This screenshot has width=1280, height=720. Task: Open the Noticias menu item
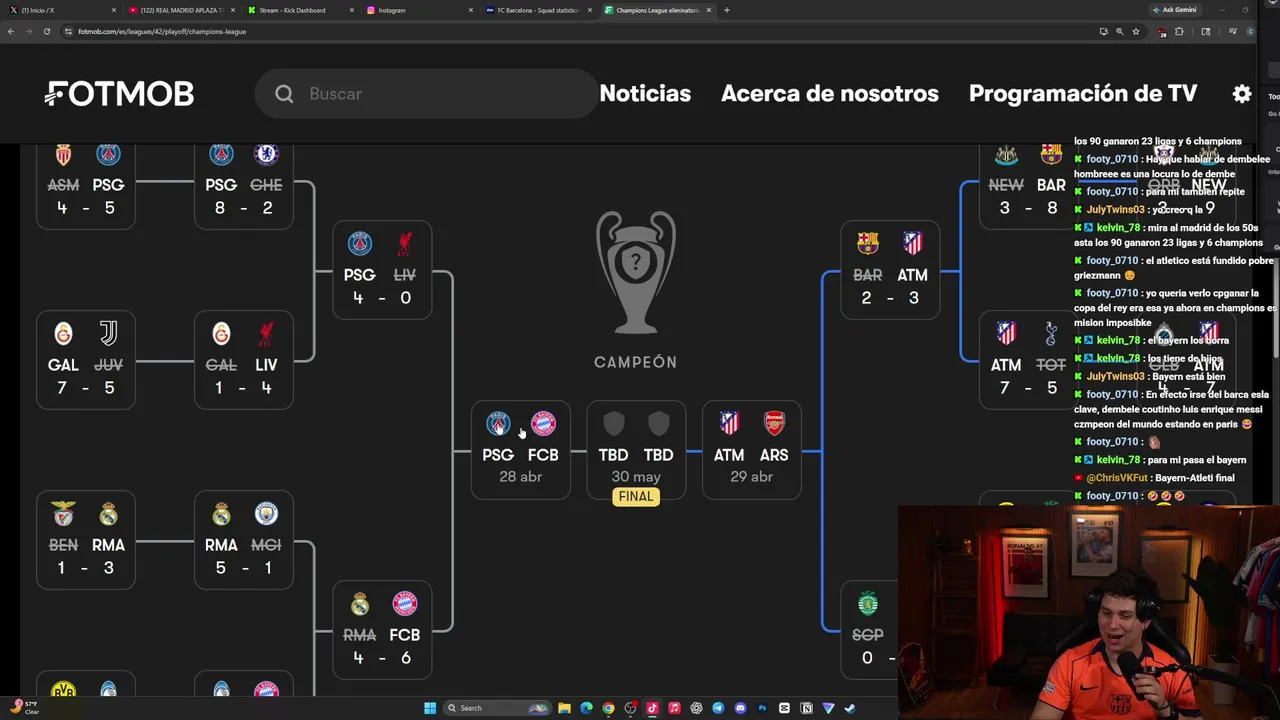(x=645, y=93)
